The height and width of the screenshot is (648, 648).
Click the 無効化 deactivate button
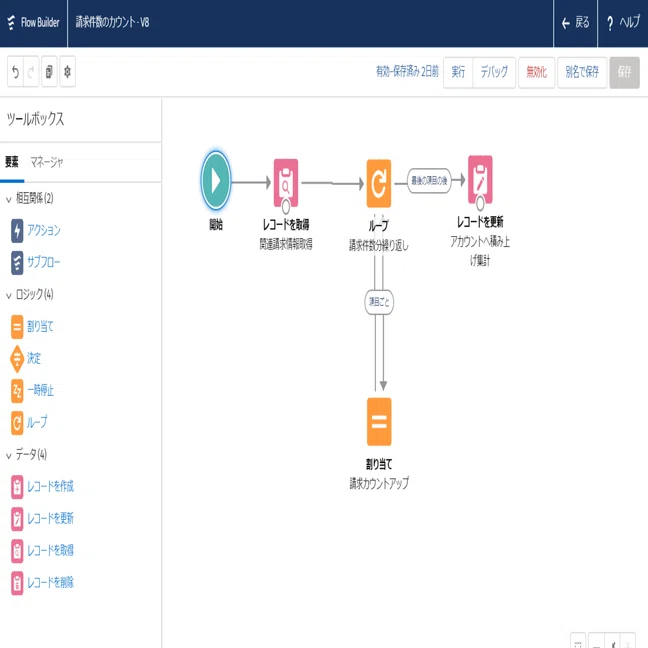536,72
